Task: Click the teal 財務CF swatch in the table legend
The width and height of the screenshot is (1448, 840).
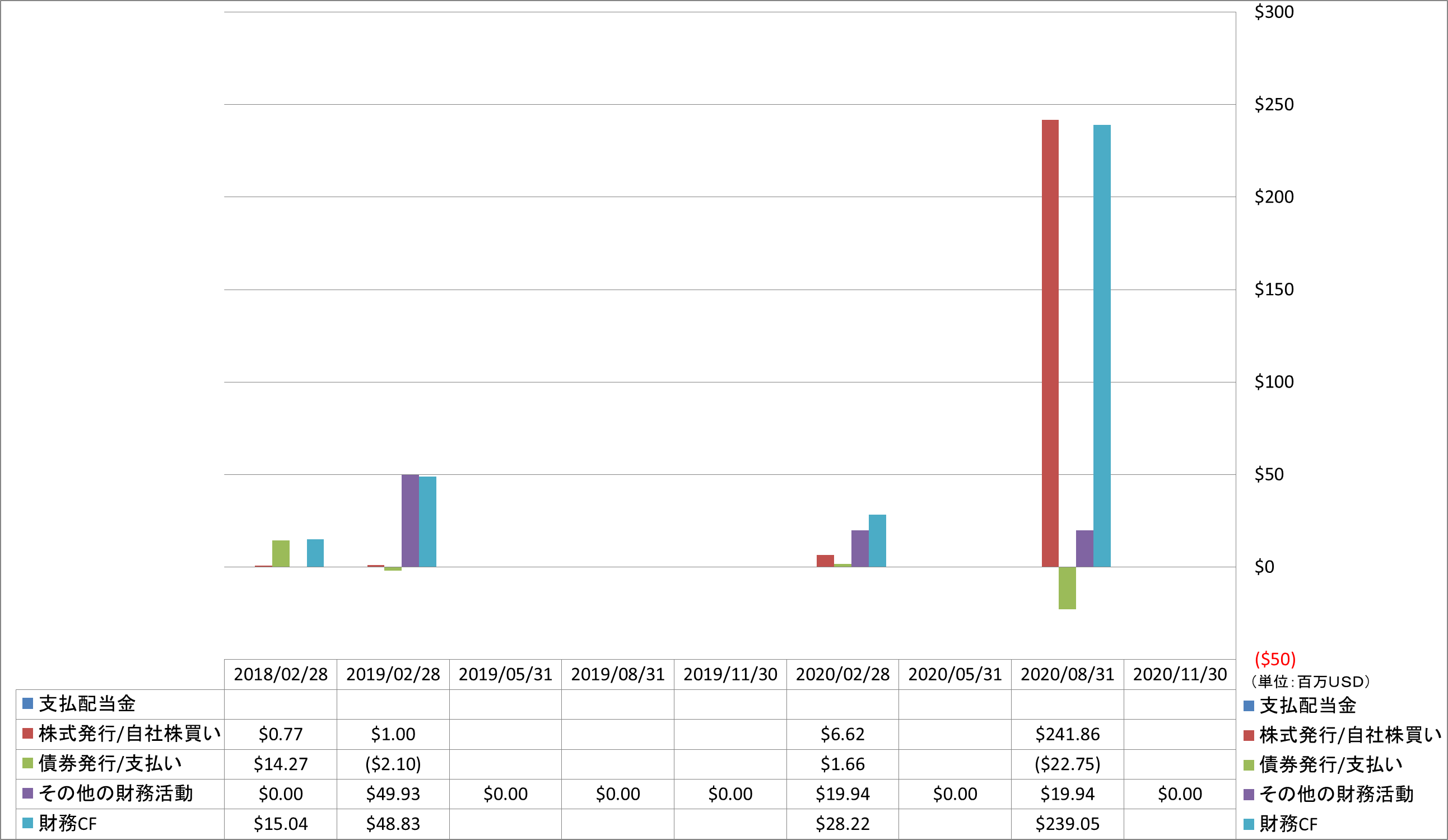Action: [27, 823]
